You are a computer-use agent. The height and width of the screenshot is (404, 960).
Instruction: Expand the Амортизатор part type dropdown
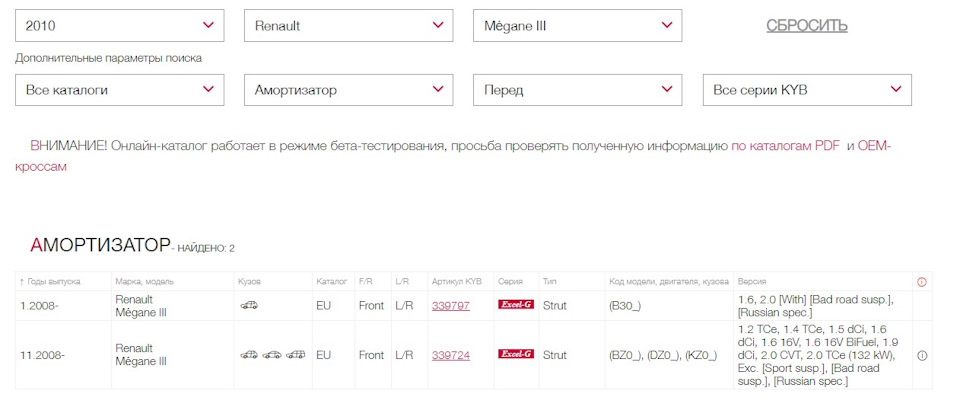(x=348, y=90)
